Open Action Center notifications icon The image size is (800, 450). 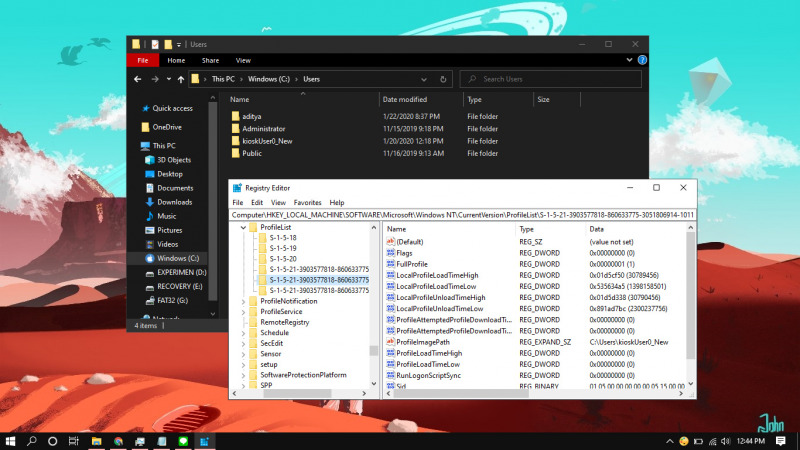click(x=781, y=441)
